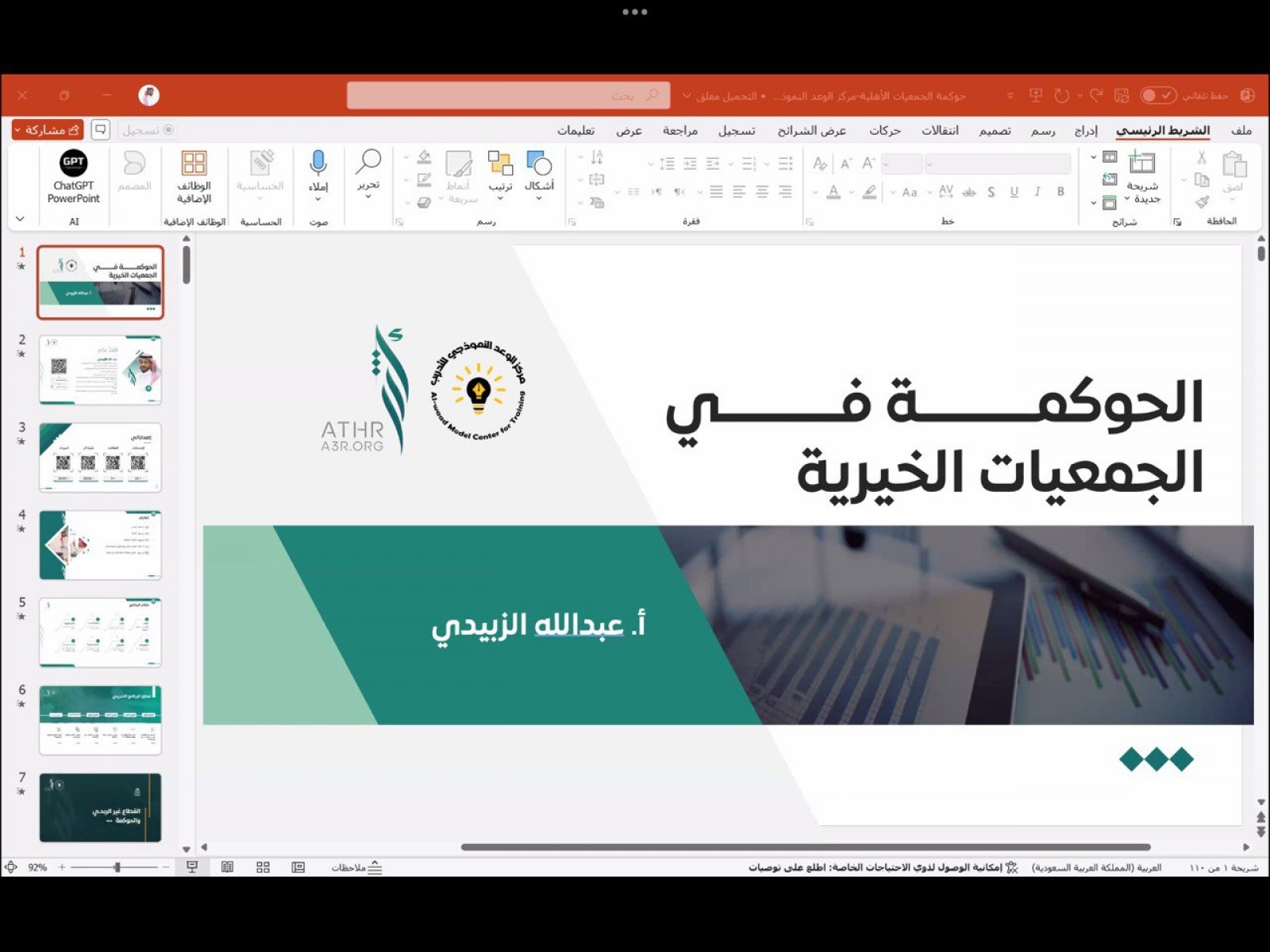Open the Help (تعليمات) tab
This screenshot has width=1270, height=952.
click(x=575, y=130)
